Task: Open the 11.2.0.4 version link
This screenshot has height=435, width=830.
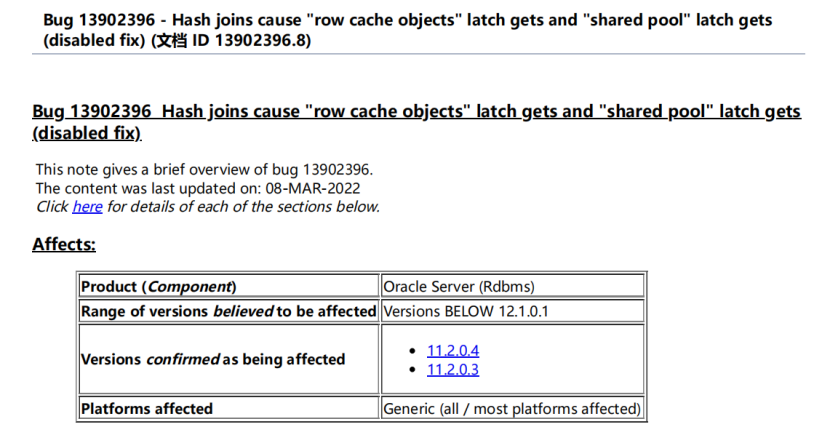Action: point(453,350)
